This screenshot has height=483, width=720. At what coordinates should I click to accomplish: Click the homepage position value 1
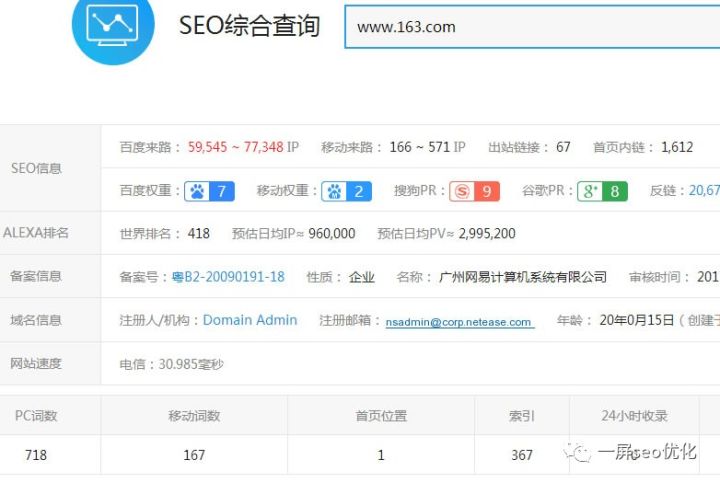pos(381,455)
